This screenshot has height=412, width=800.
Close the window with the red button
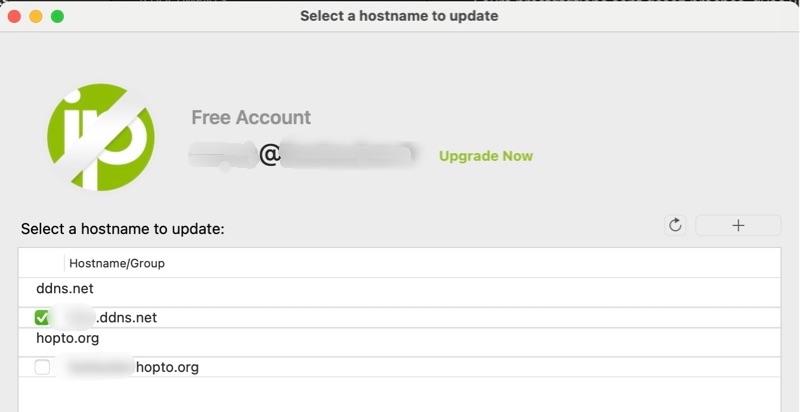point(15,16)
